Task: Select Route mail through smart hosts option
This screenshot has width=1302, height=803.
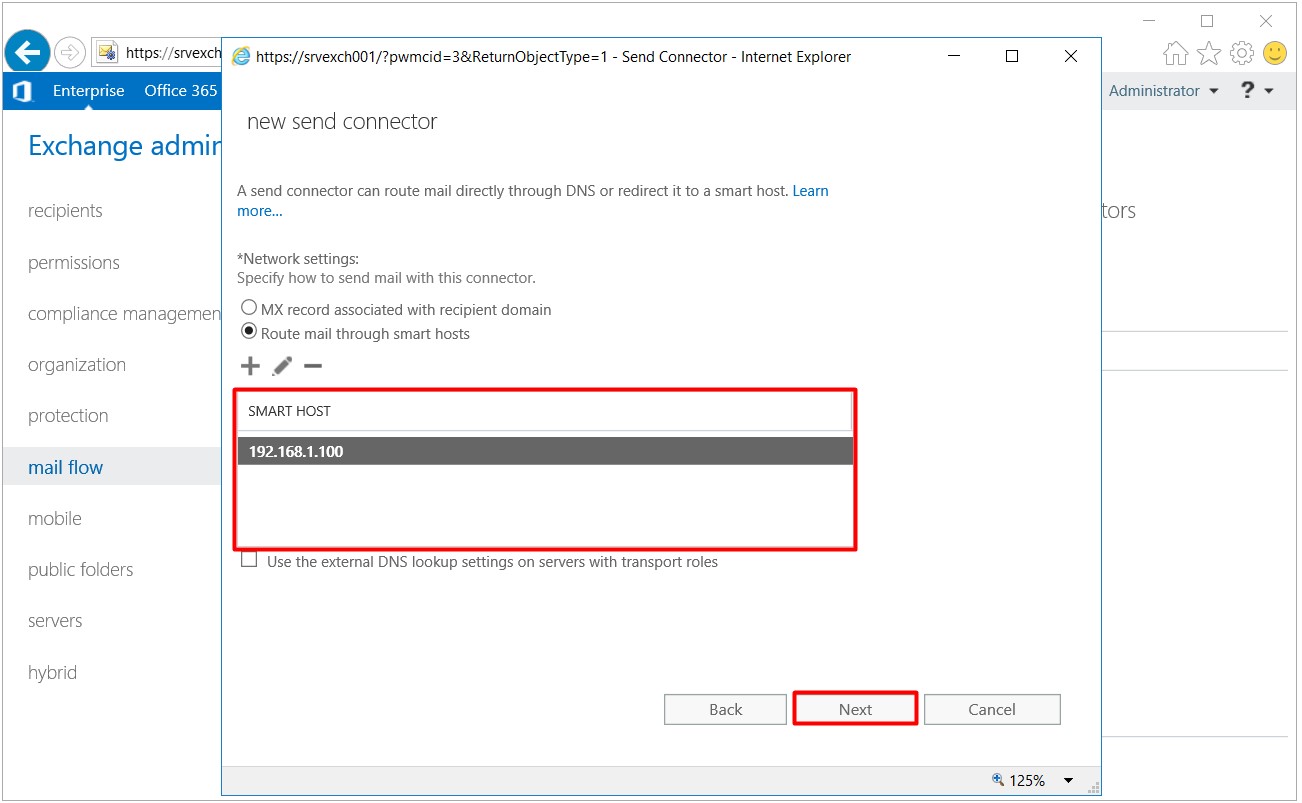Action: point(249,333)
